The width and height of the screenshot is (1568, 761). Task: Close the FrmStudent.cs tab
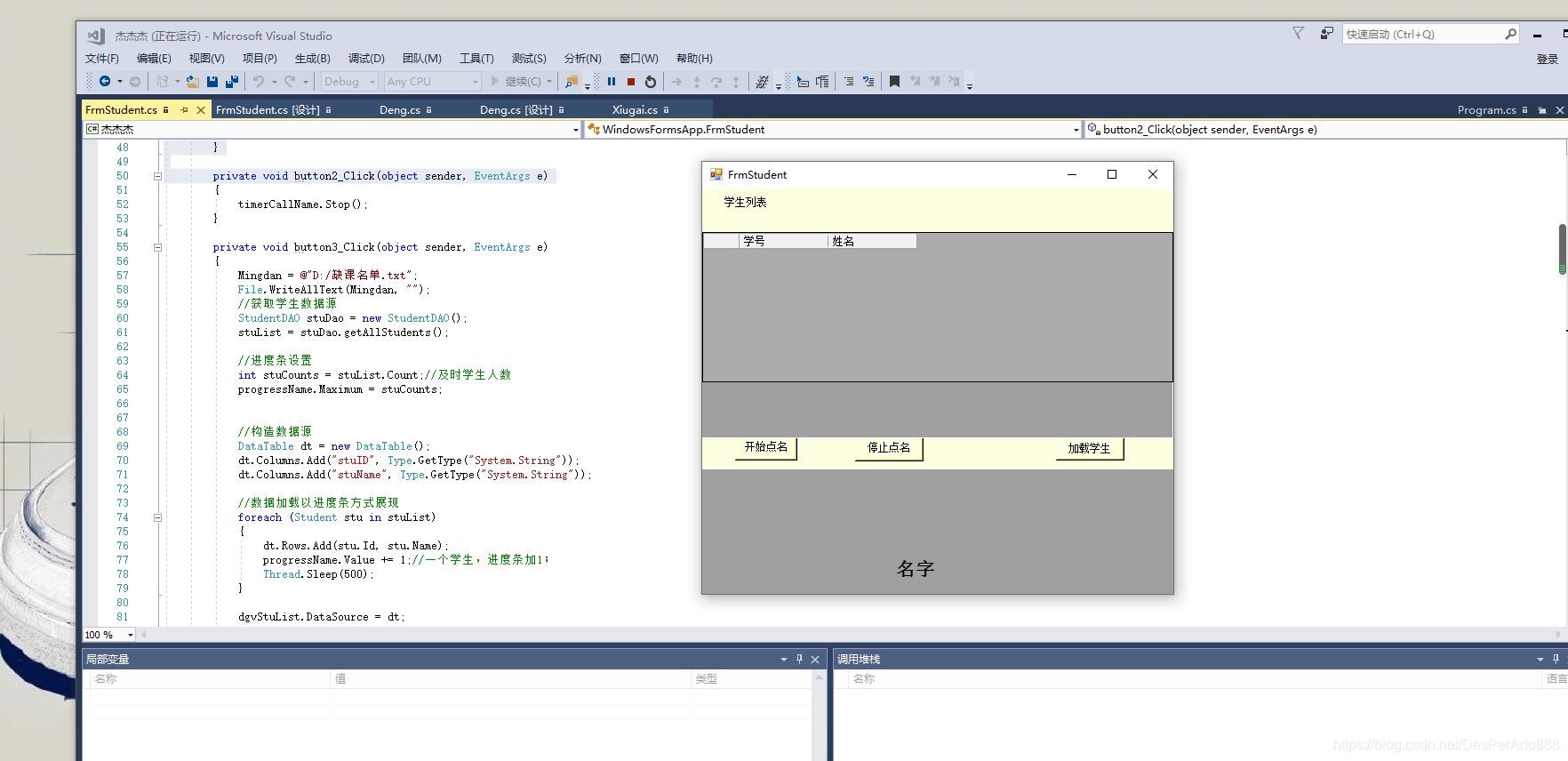[201, 110]
